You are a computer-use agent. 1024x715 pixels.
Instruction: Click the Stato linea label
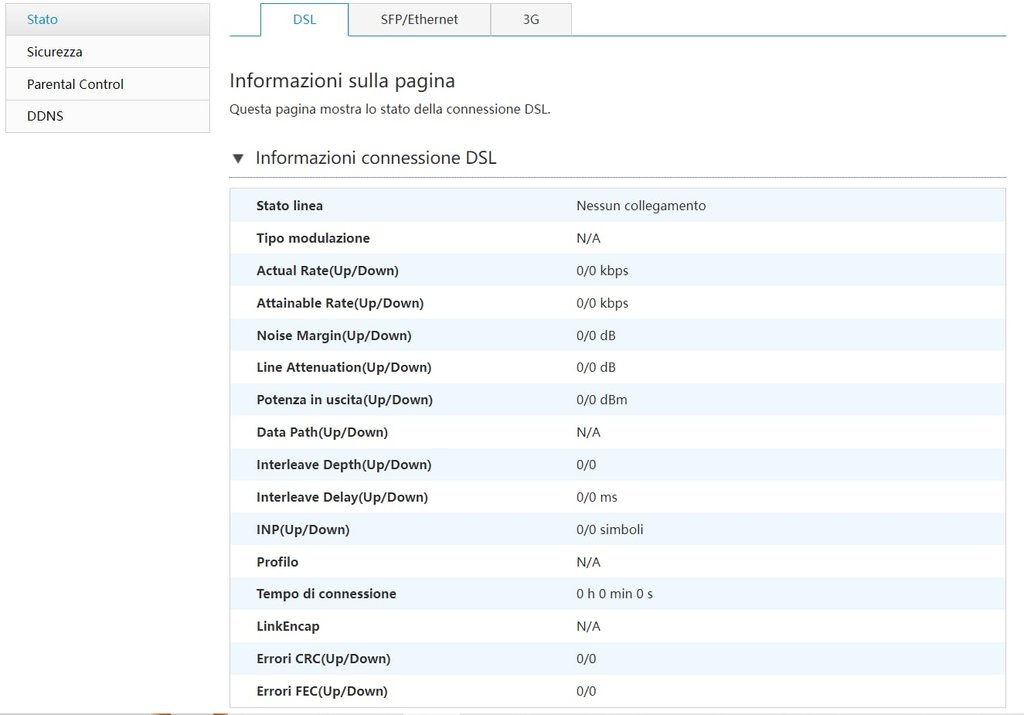(x=289, y=206)
